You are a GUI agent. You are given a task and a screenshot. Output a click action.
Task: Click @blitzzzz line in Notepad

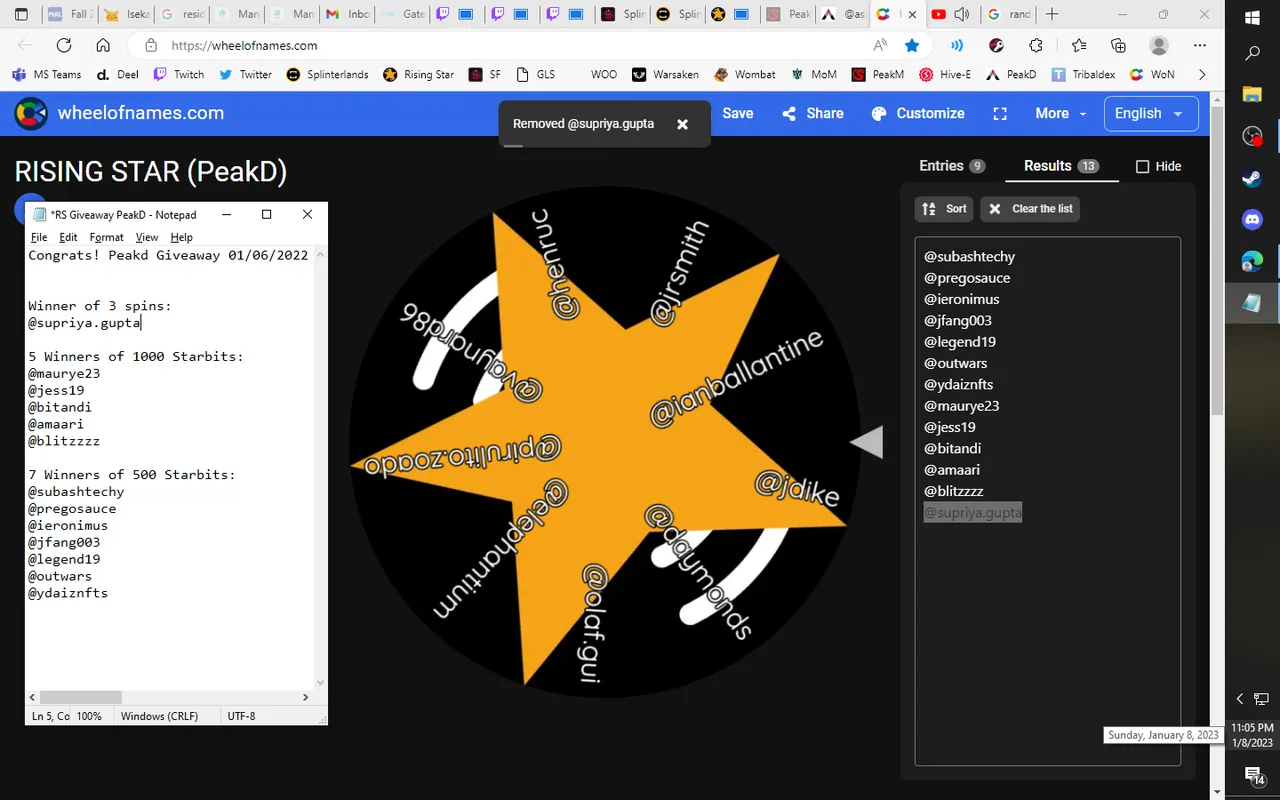click(64, 441)
